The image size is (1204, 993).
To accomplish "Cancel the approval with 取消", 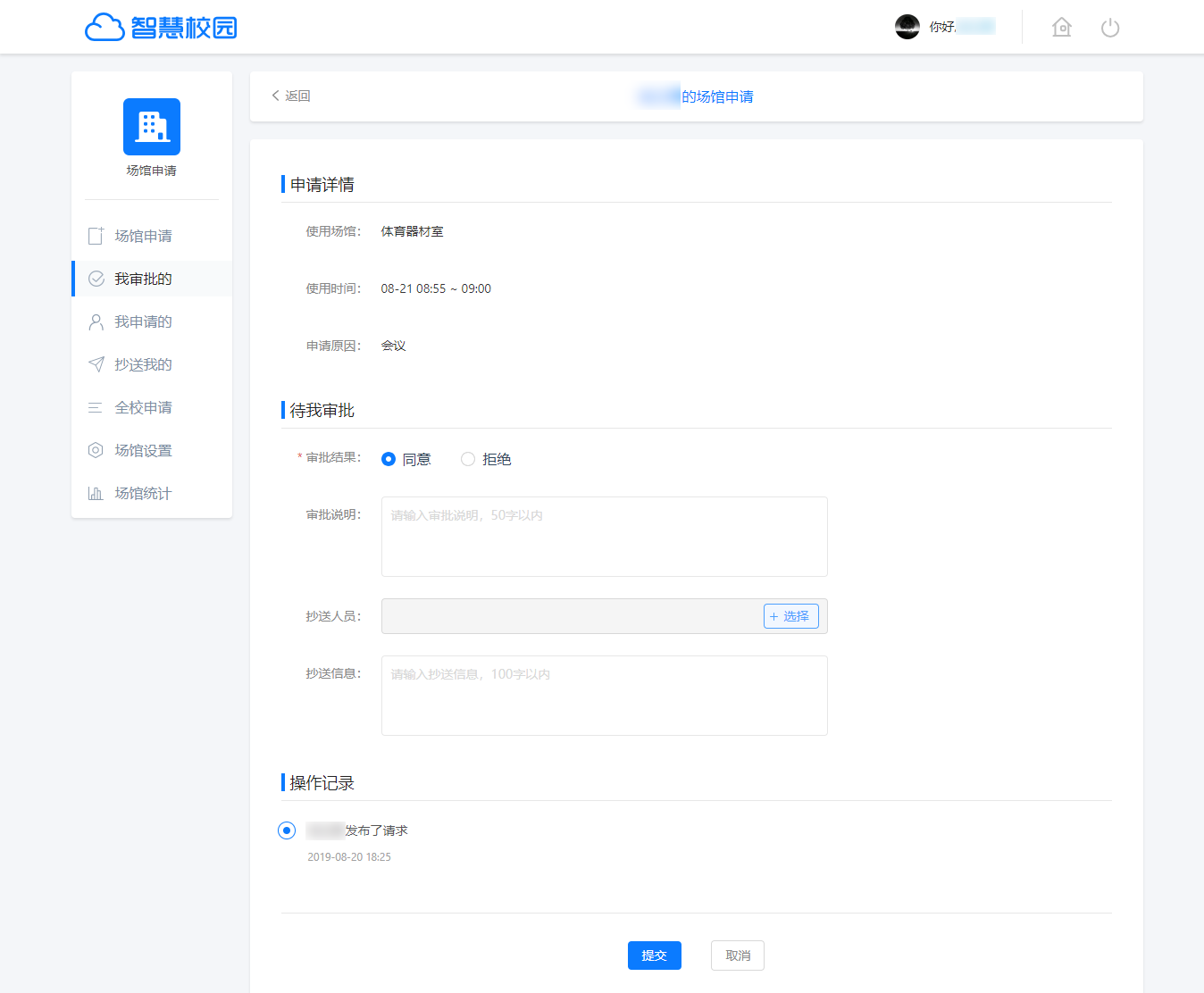I will (x=738, y=955).
